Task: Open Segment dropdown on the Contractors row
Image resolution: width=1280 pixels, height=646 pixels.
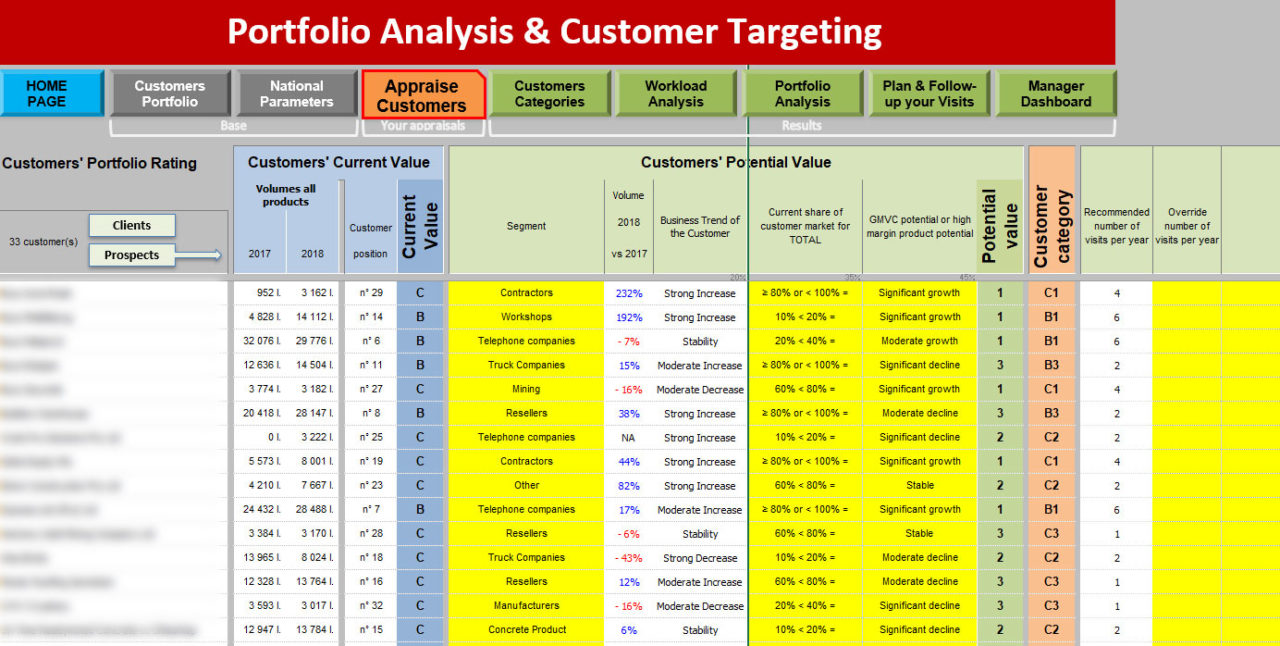Action: (x=525, y=293)
